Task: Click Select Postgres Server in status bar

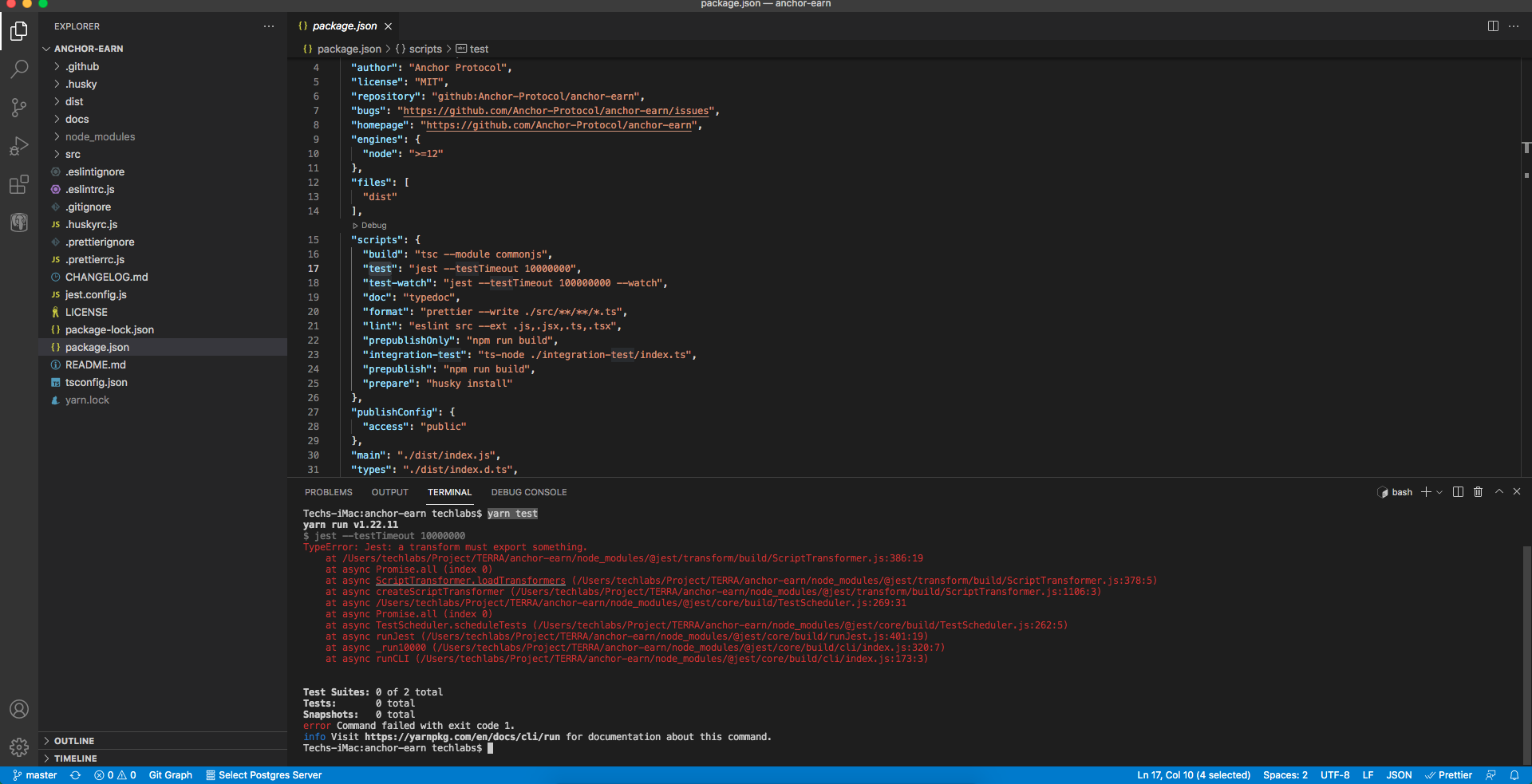Action: pos(264,775)
